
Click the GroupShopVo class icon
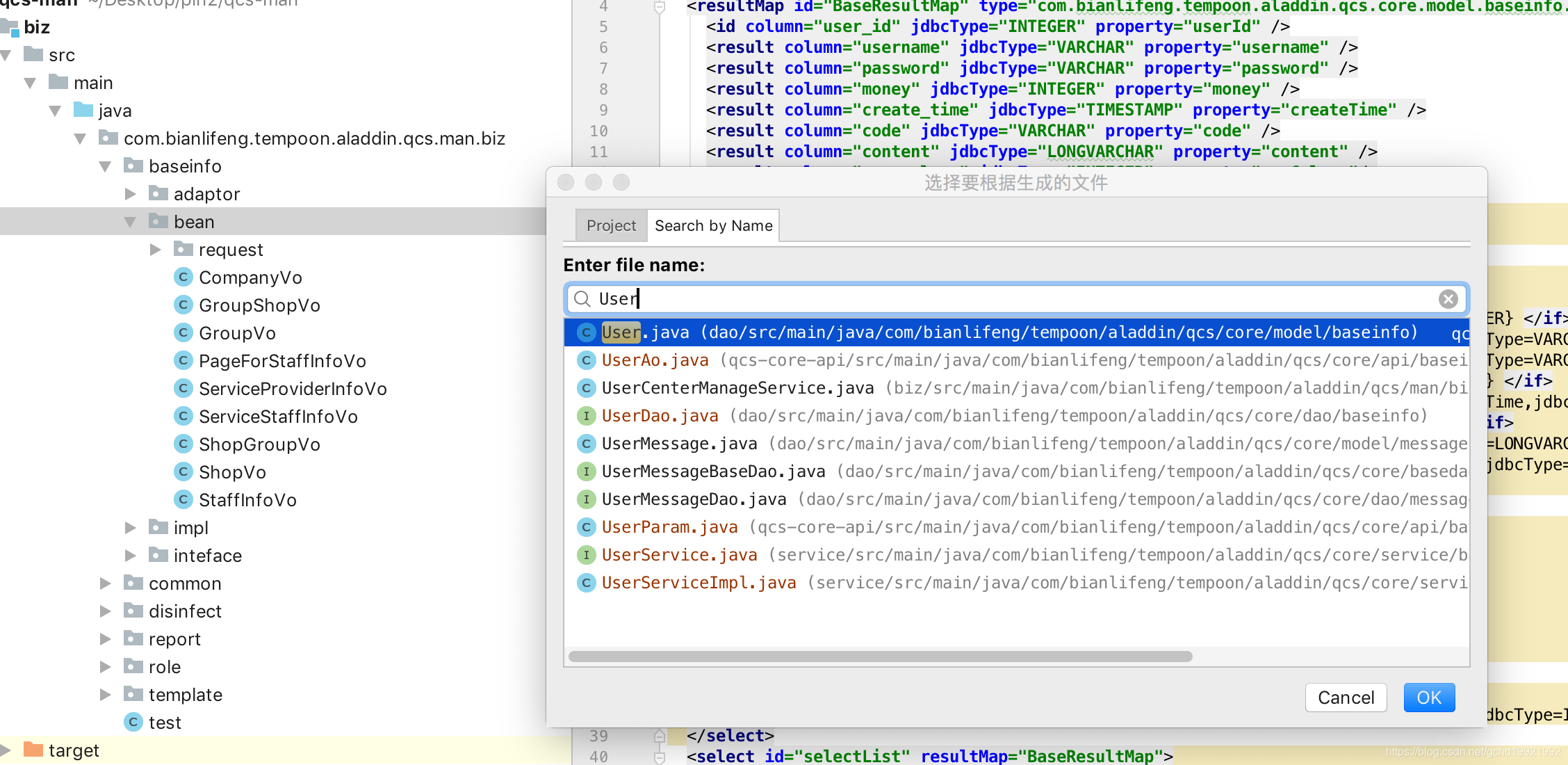183,305
